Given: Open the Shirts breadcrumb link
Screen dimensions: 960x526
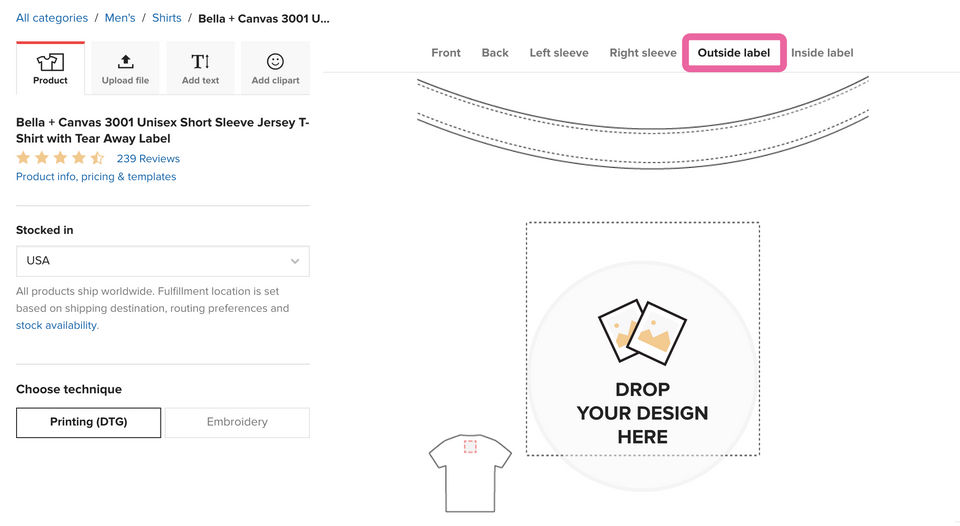Looking at the screenshot, I should tap(167, 18).
